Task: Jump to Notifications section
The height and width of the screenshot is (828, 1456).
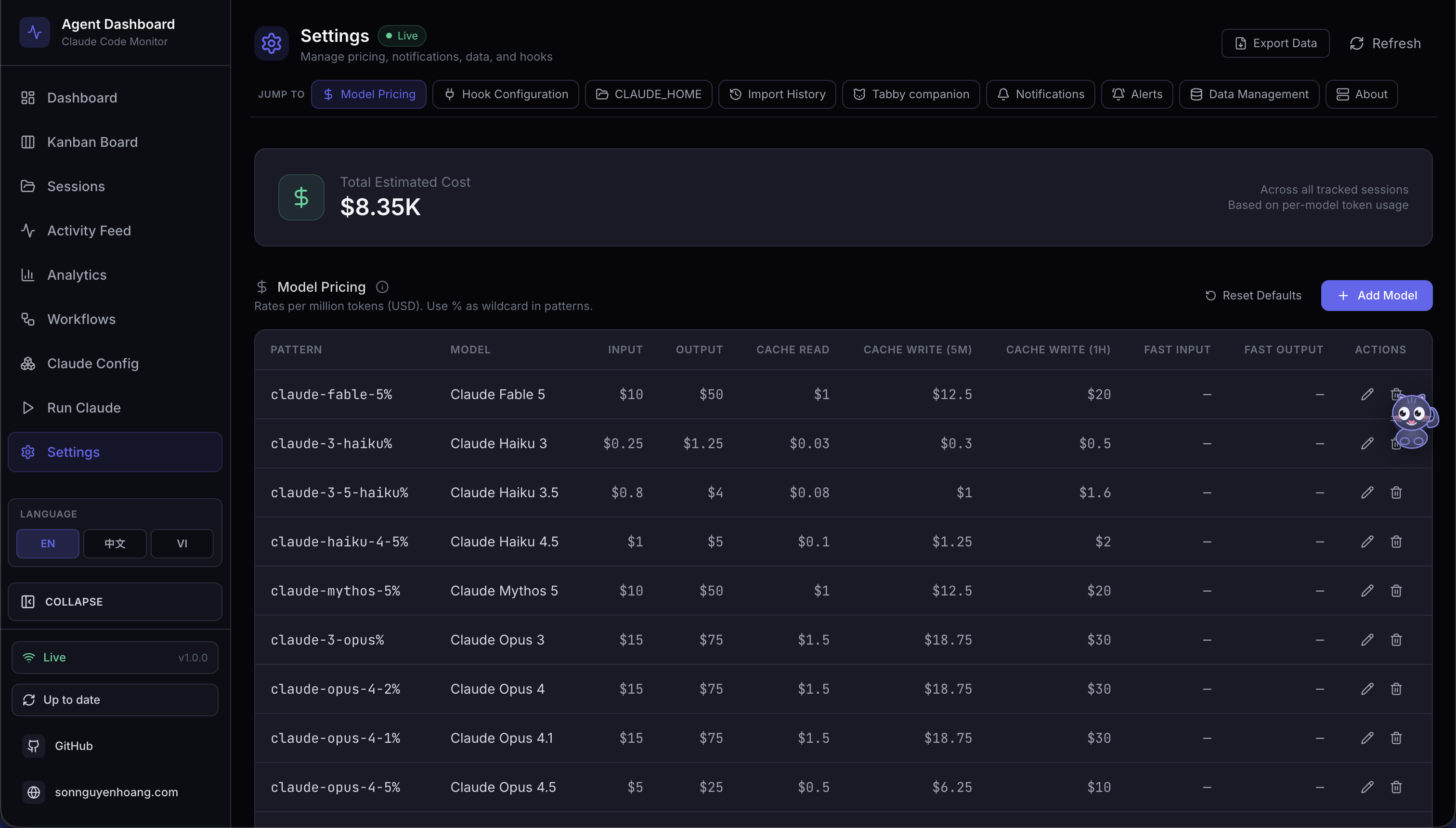Action: coord(1041,94)
